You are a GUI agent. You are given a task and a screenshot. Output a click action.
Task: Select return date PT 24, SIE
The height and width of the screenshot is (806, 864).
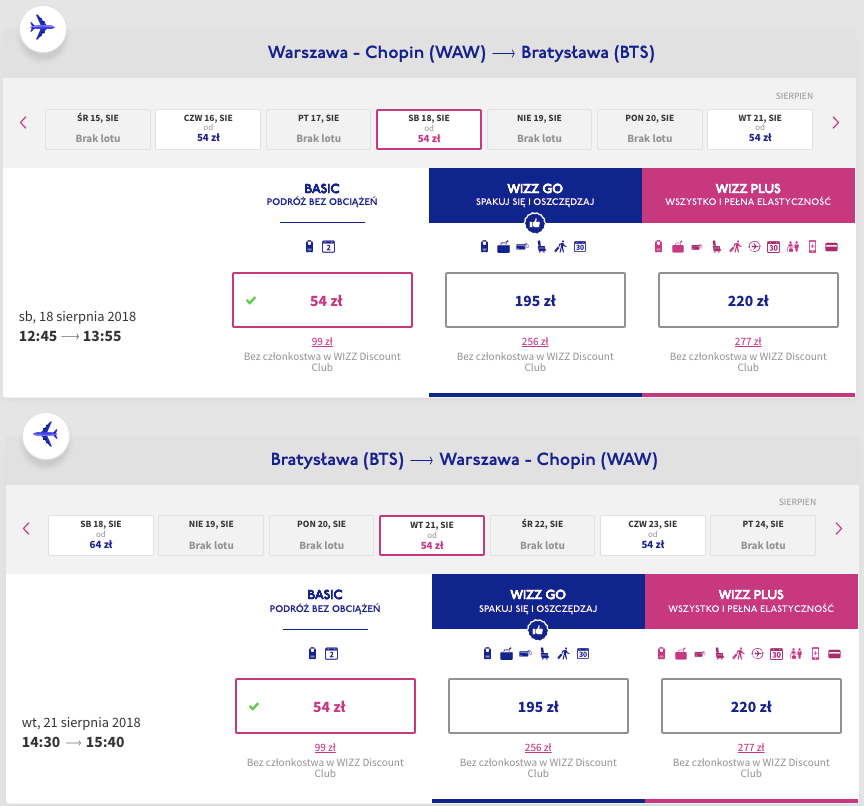[x=763, y=535]
